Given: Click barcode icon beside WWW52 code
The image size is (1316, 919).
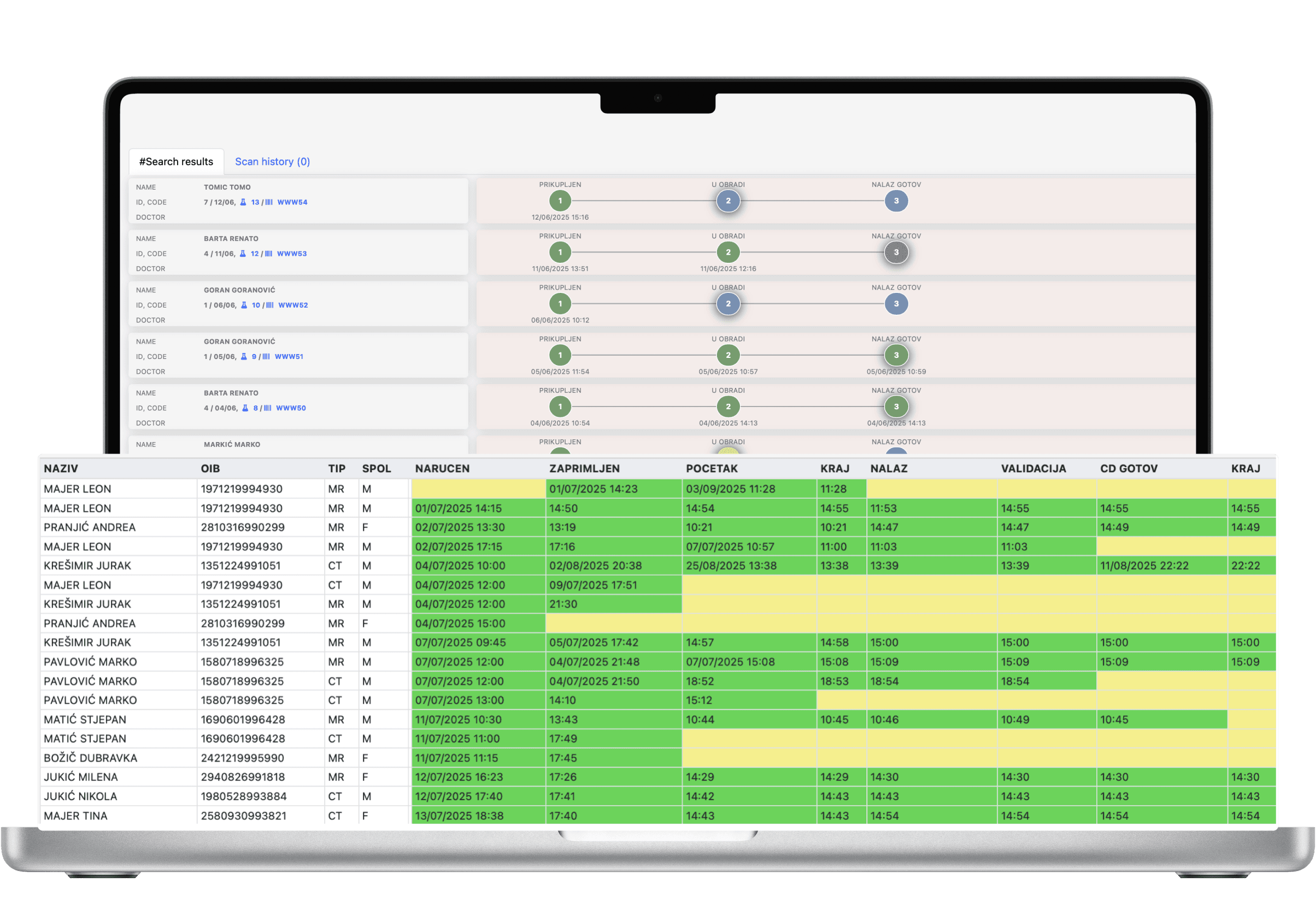Looking at the screenshot, I should point(270,305).
